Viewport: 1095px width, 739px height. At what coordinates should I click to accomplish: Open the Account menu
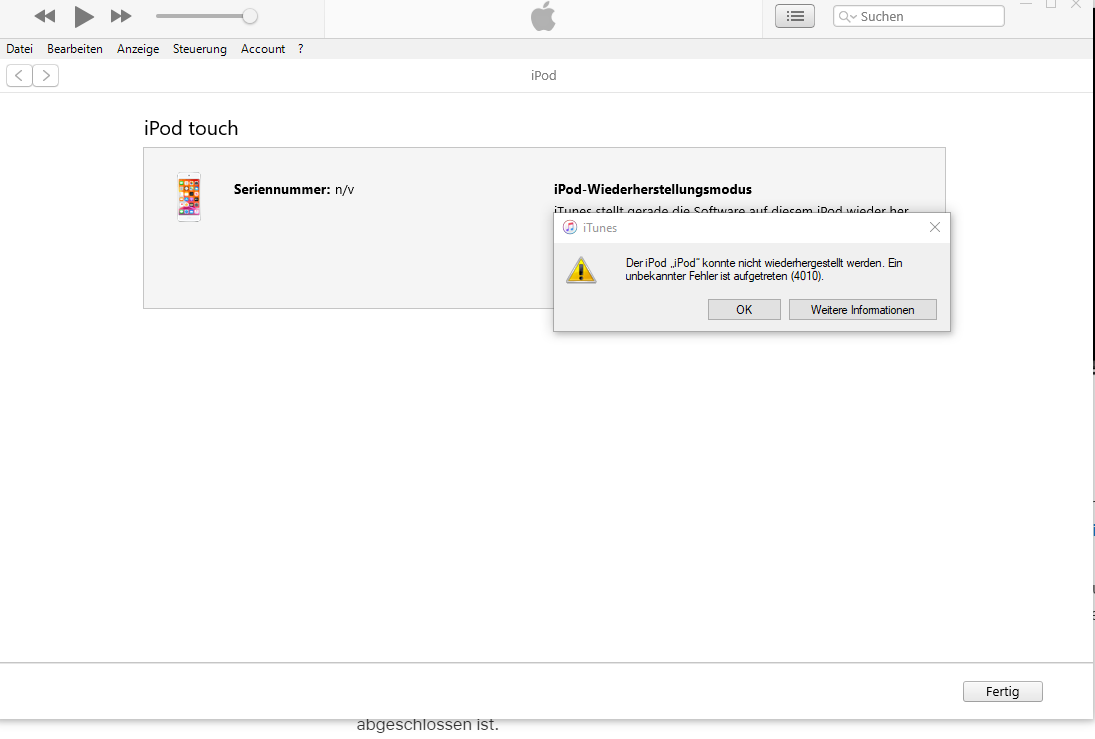263,49
